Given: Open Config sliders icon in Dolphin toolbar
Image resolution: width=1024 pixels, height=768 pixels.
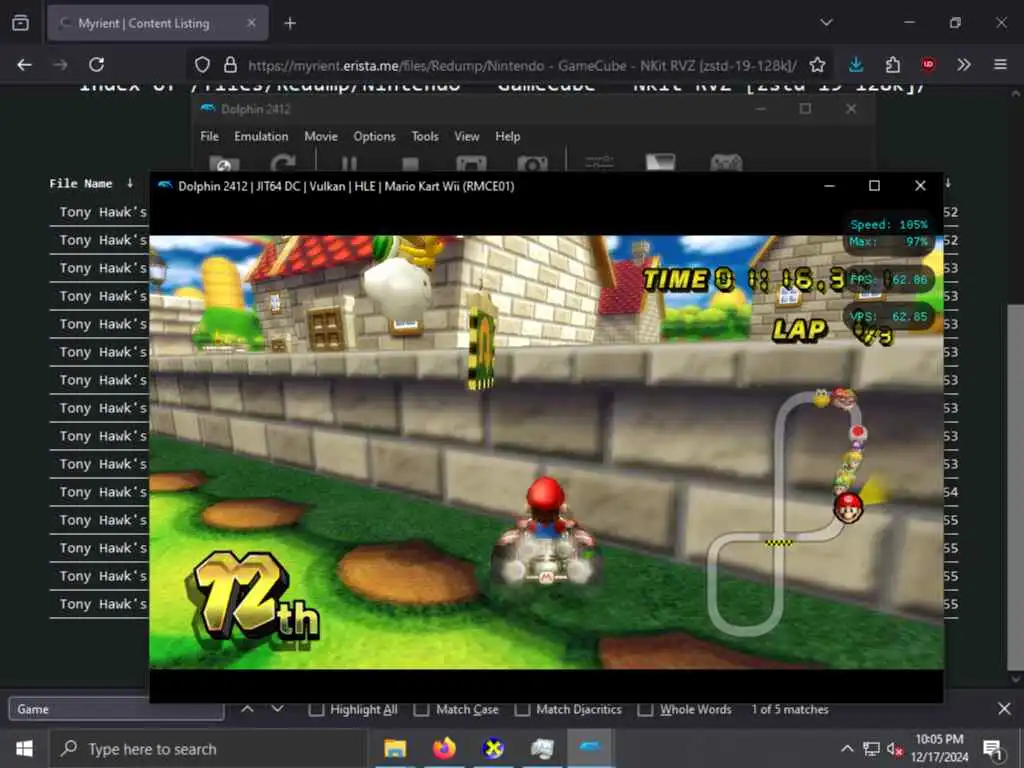Looking at the screenshot, I should pos(600,163).
